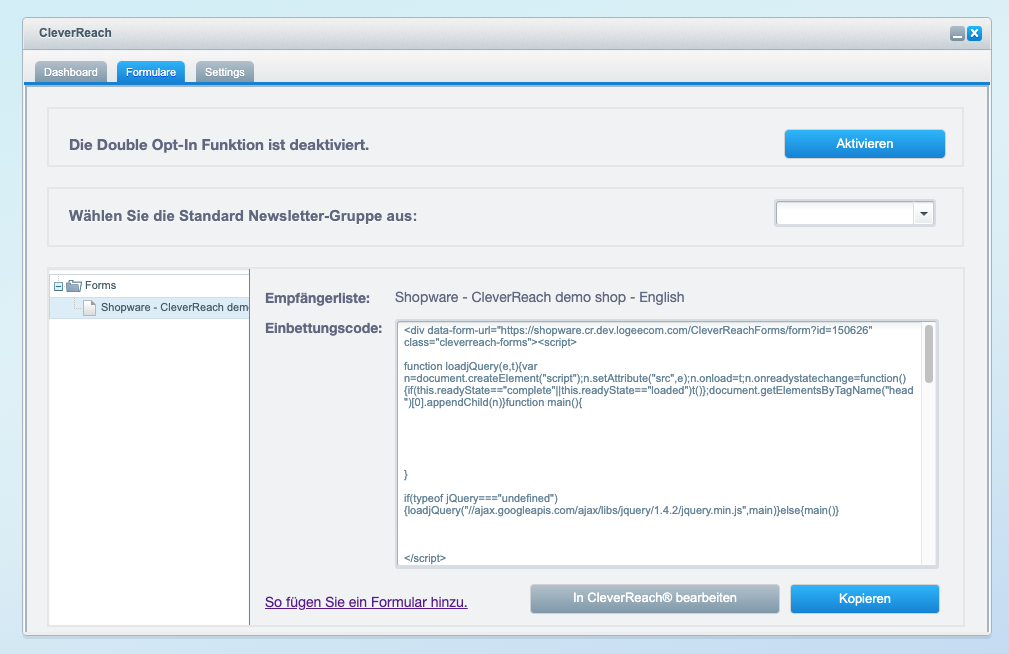Switch to the Settings tab

point(225,72)
